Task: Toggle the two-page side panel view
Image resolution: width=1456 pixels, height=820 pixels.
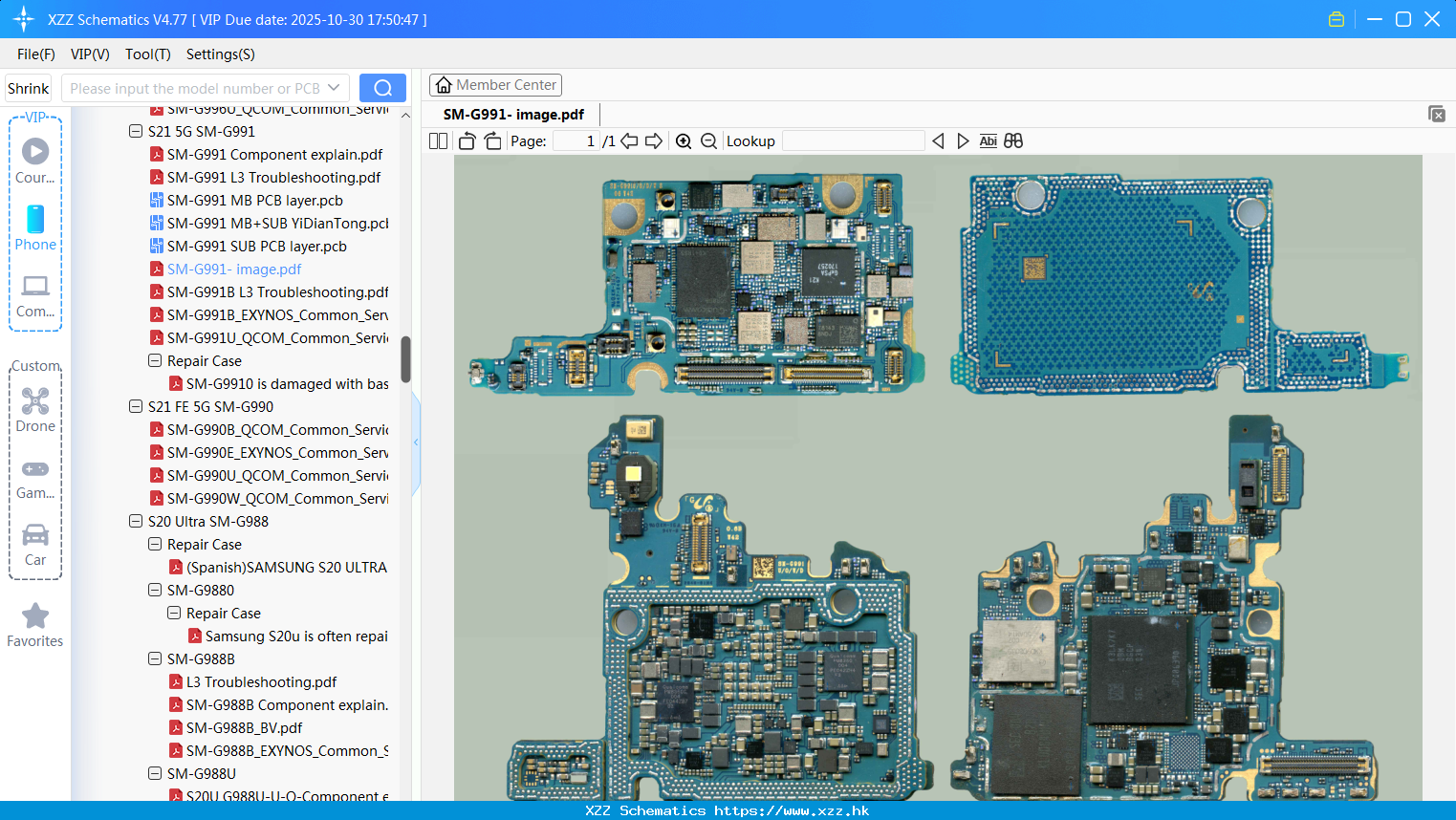Action: [438, 141]
